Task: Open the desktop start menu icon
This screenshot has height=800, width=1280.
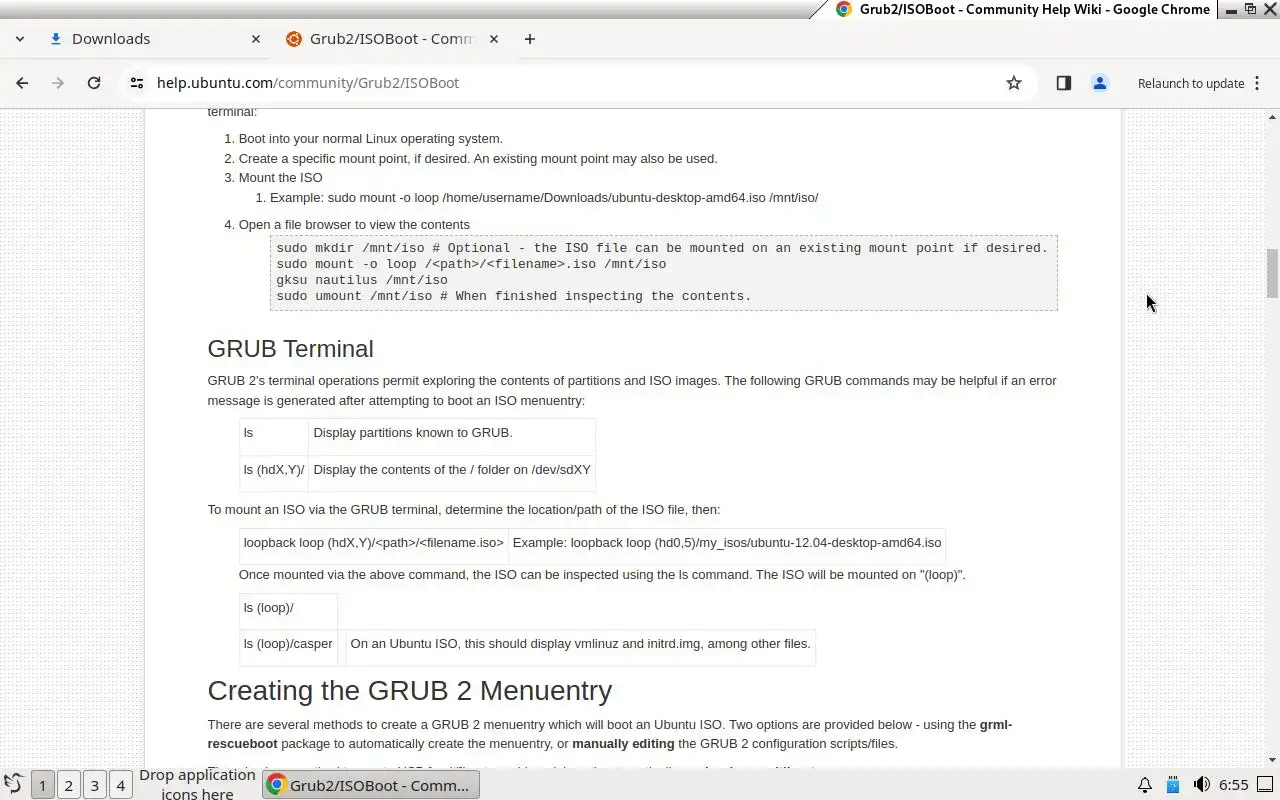Action: pos(13,785)
